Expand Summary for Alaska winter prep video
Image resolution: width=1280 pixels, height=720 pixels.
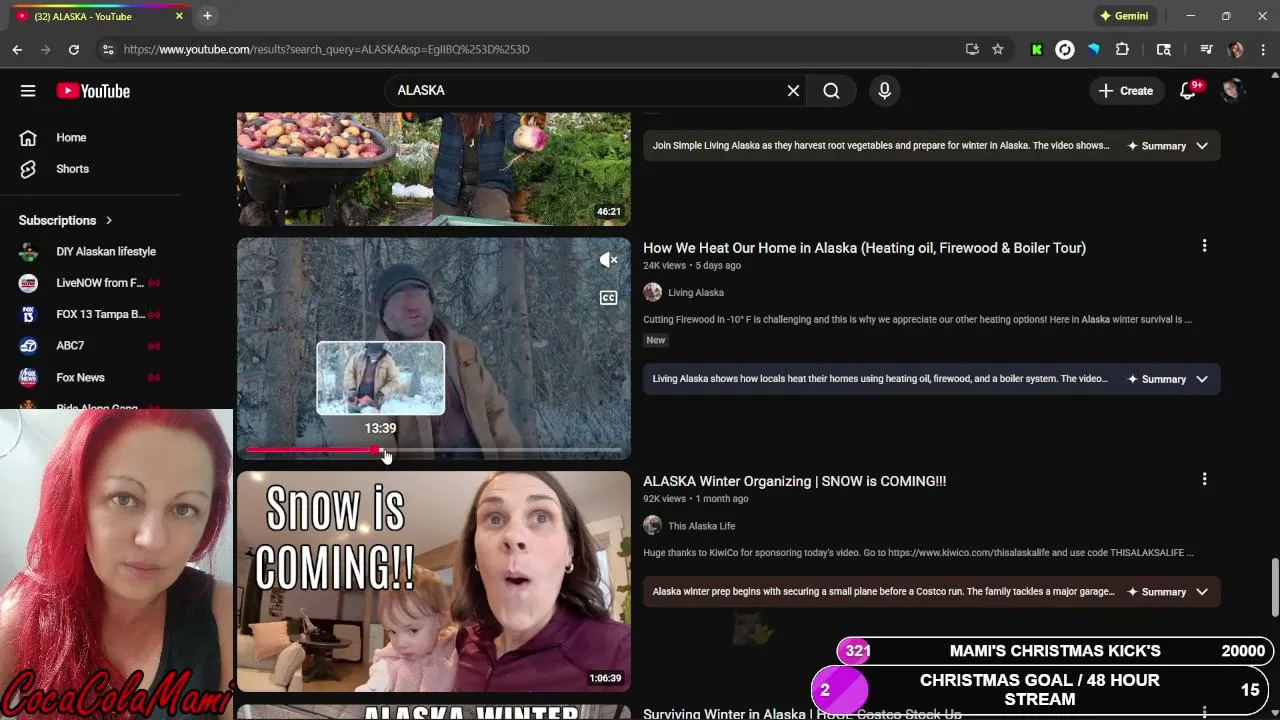[1168, 592]
